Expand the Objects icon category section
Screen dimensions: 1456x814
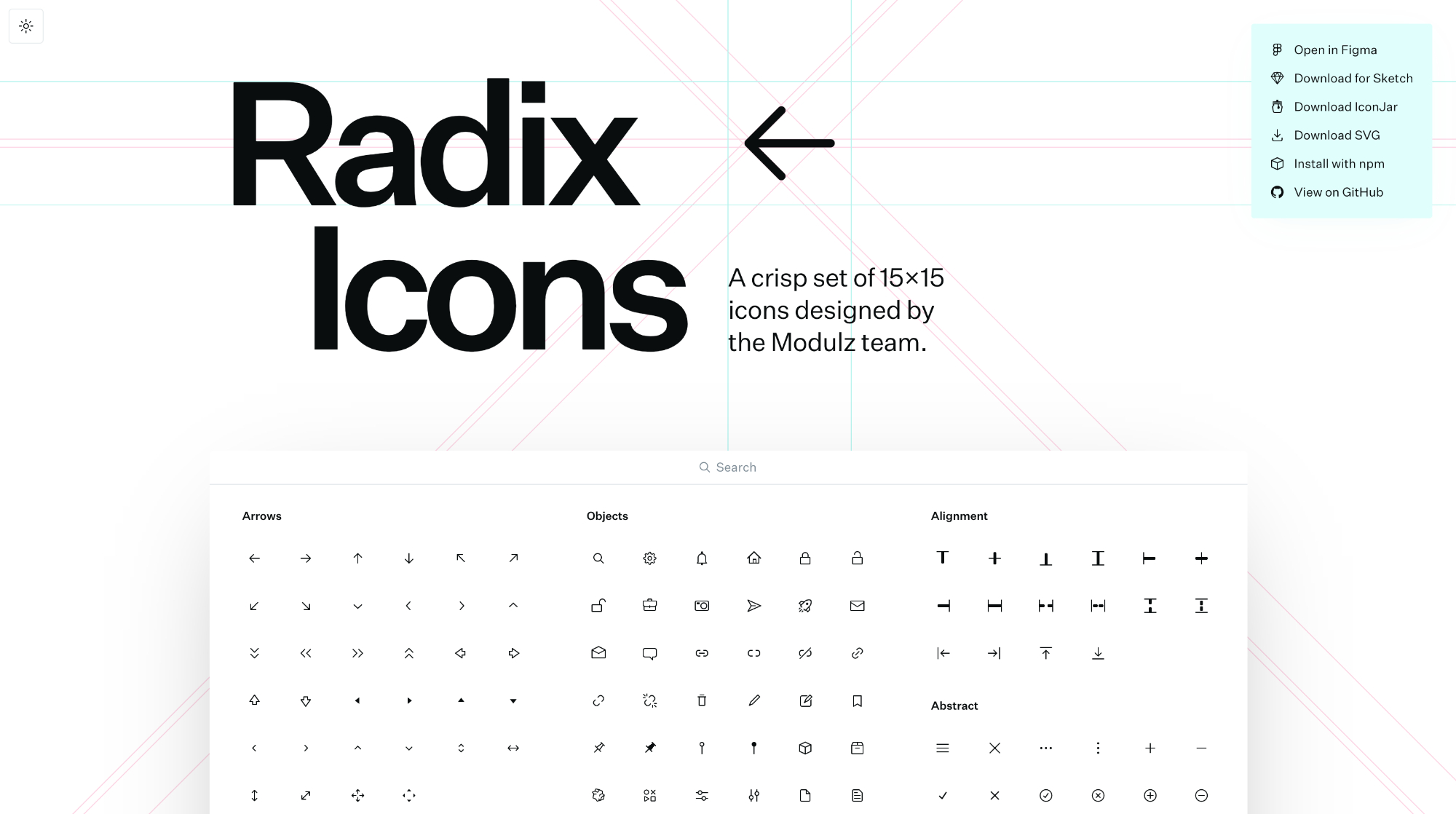607,515
